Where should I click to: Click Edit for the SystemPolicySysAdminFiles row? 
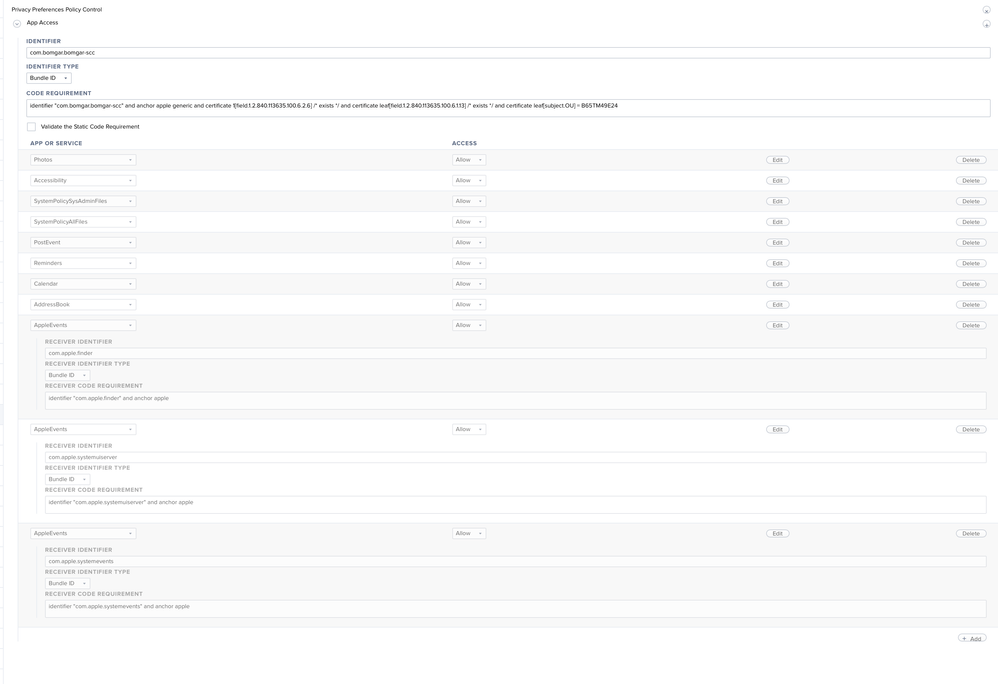[777, 201]
